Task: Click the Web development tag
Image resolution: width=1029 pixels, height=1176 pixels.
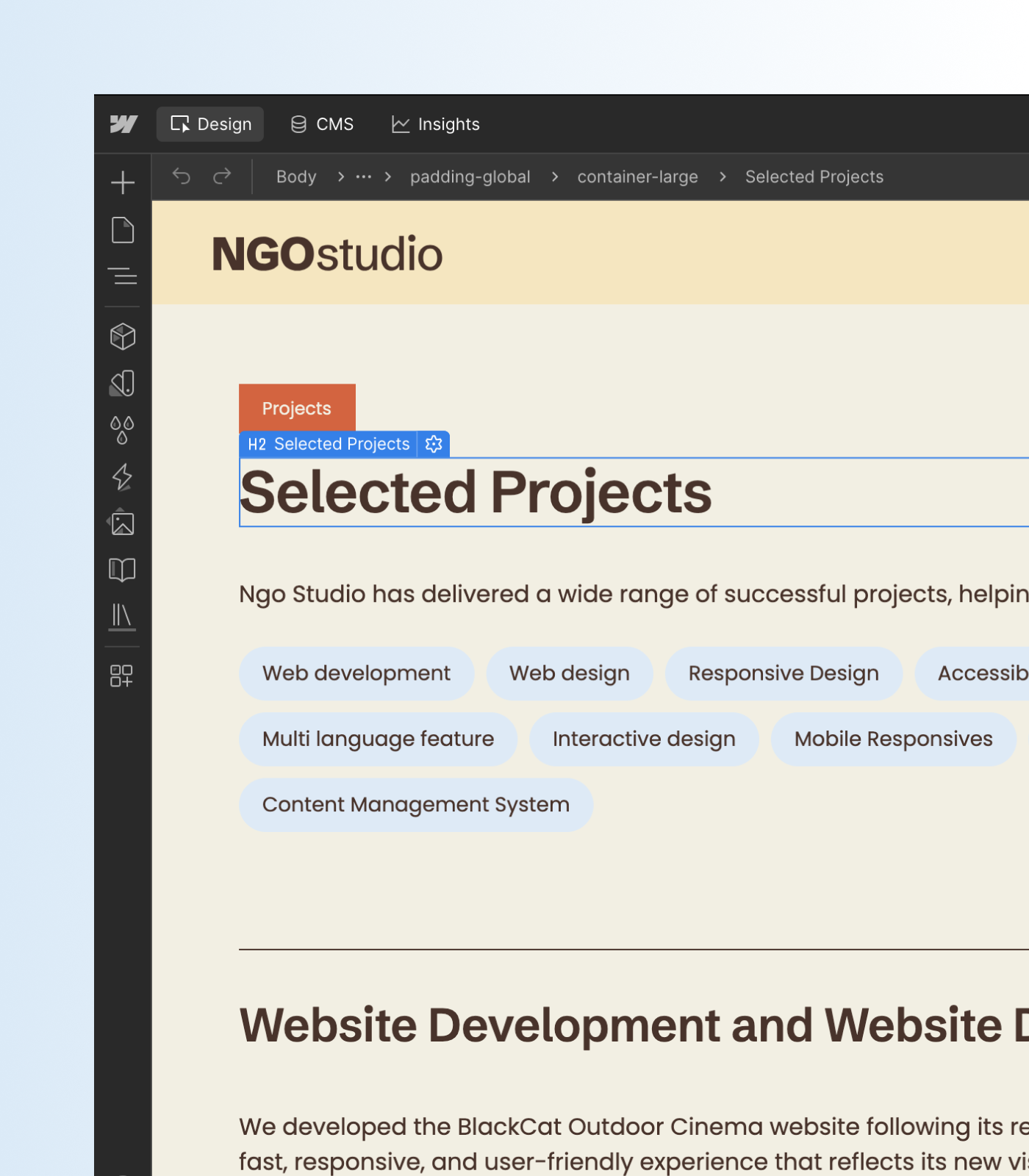Action: 356,673
